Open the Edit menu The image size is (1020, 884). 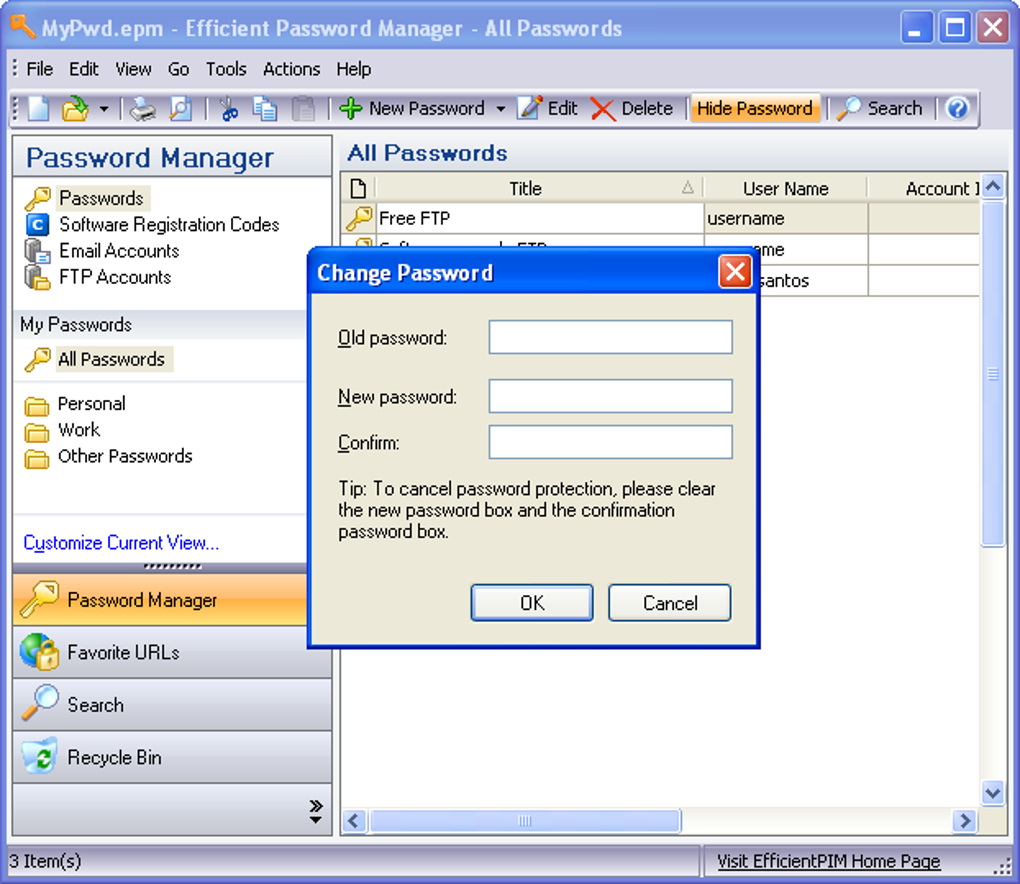84,69
